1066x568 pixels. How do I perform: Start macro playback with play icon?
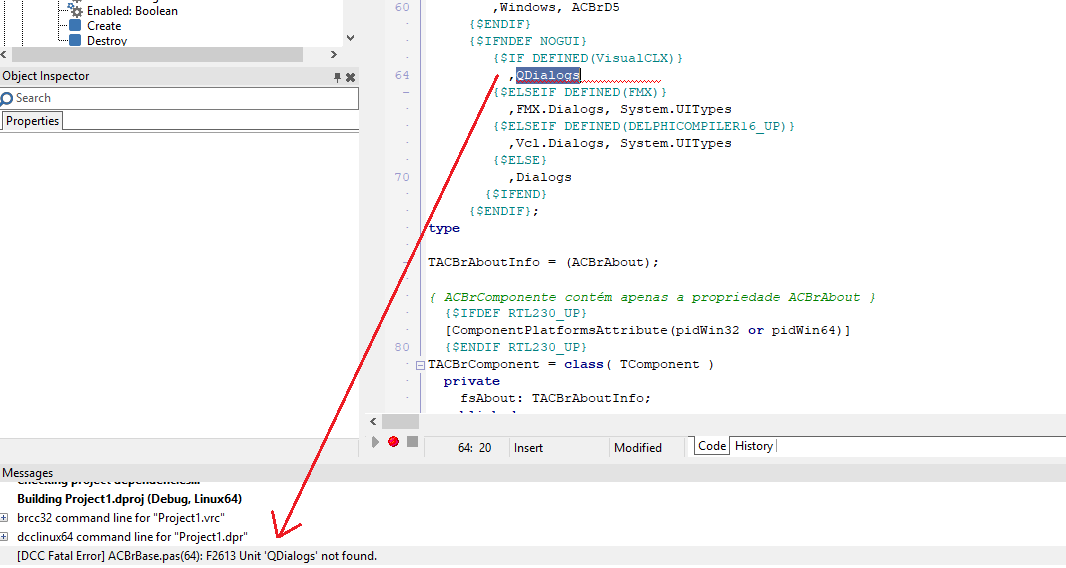click(x=375, y=441)
